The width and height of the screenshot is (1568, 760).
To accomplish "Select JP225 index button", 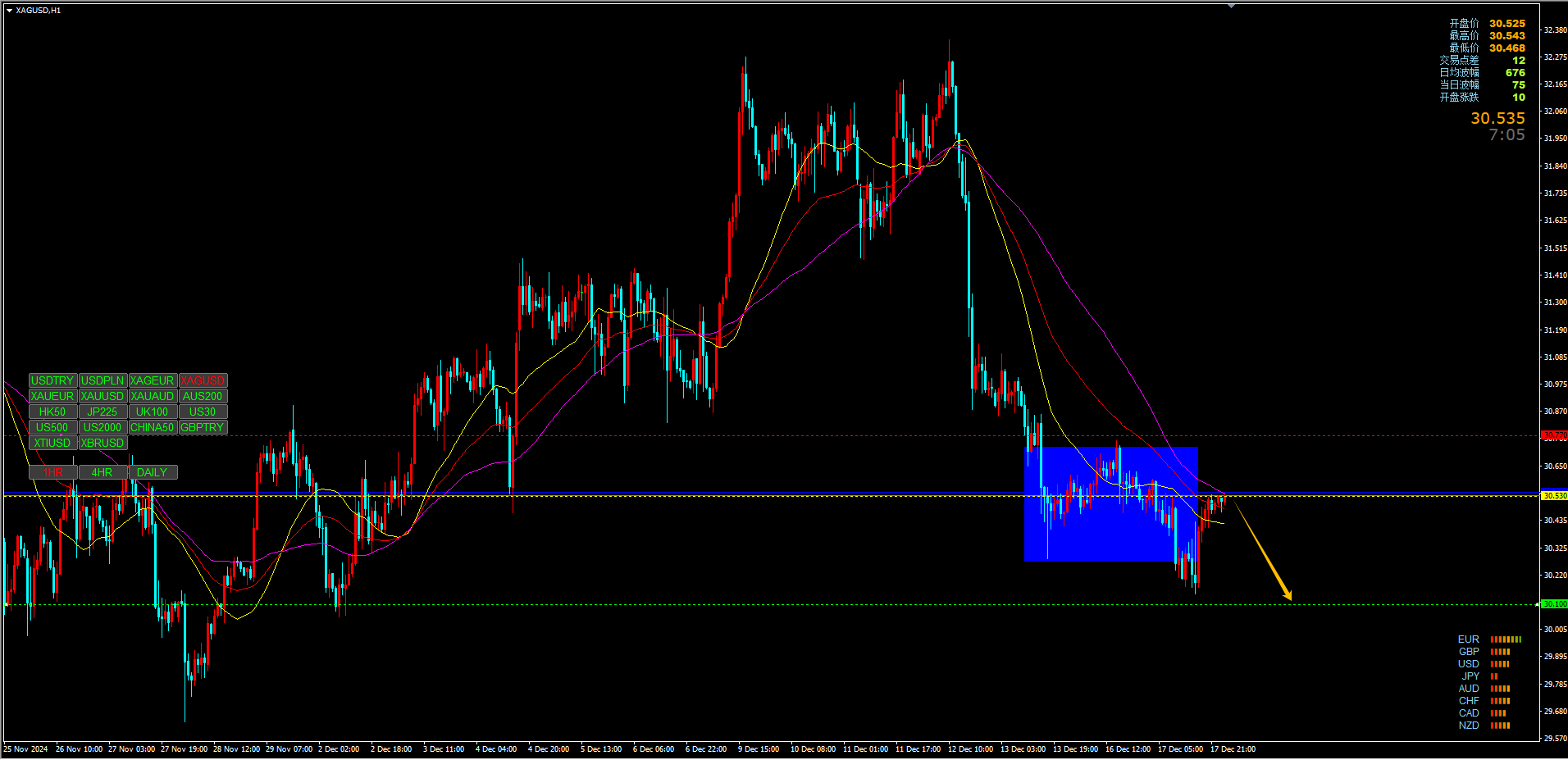I will pyautogui.click(x=103, y=412).
